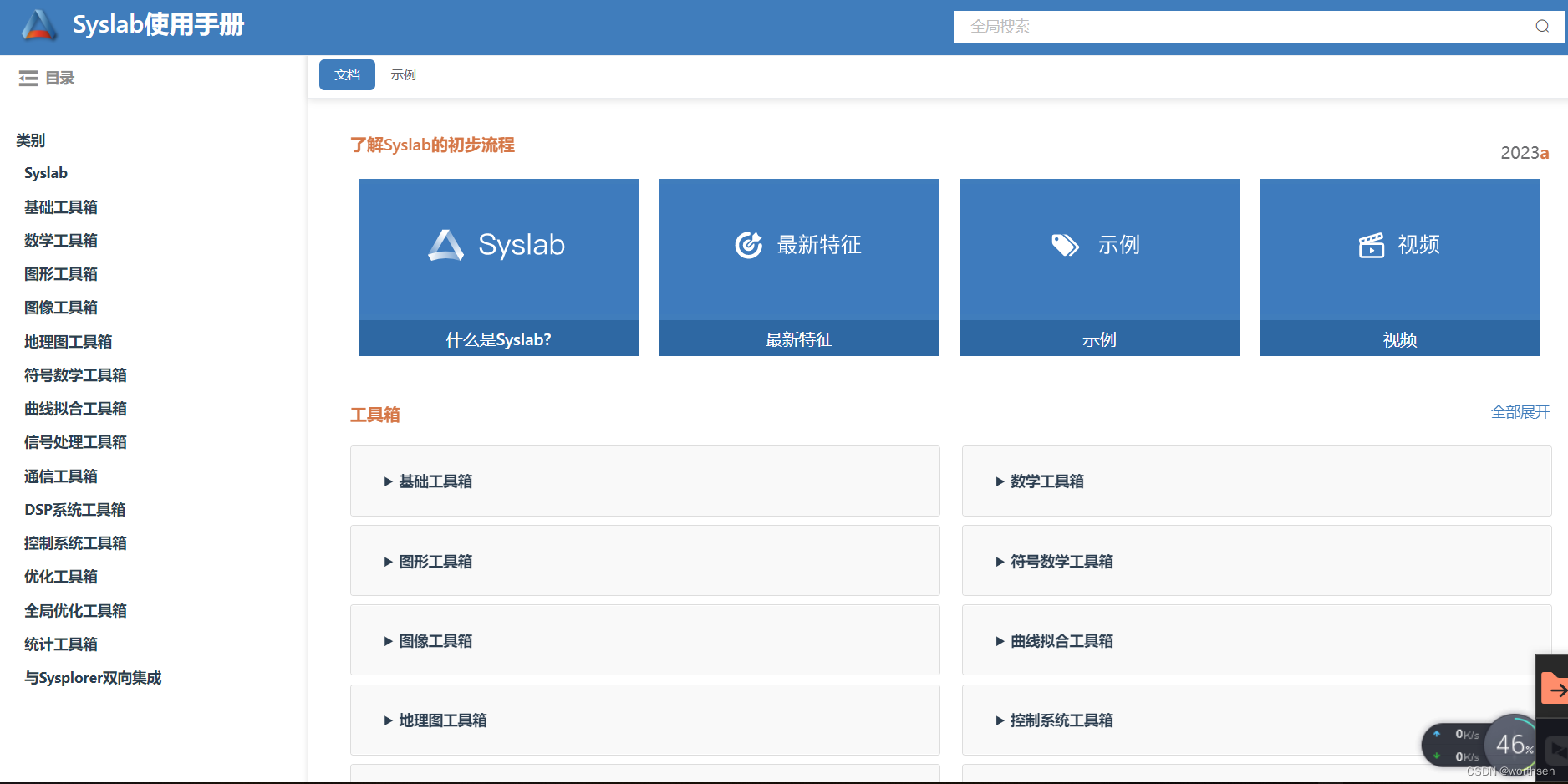Screen dimensions: 1568x784
Task: Click the 类别 sidebar heading
Action: coord(31,140)
